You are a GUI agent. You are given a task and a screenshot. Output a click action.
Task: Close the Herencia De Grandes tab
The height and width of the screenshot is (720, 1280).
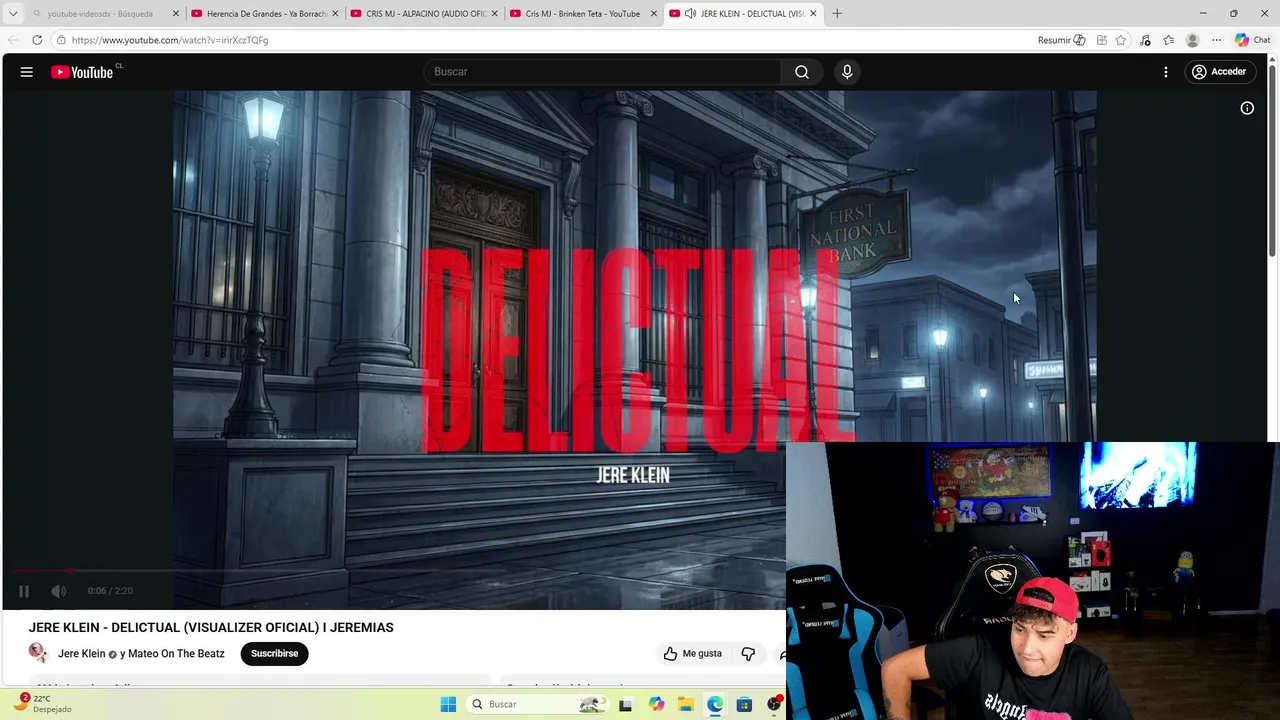pos(335,14)
